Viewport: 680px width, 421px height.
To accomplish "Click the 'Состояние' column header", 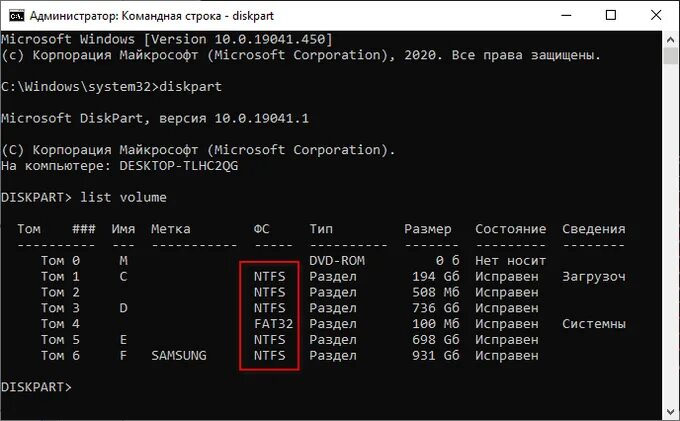I will point(510,229).
